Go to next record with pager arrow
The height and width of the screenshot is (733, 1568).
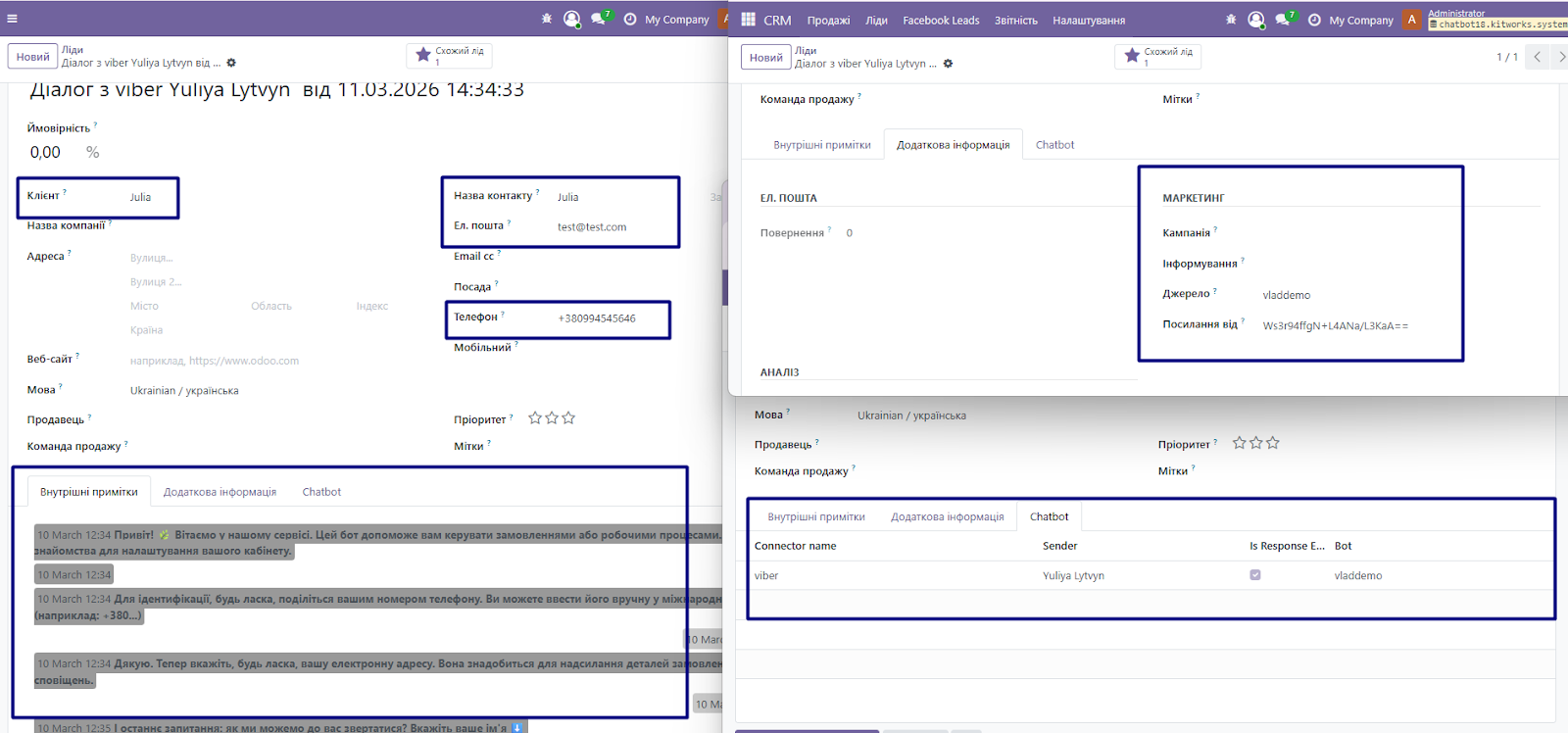[1561, 57]
